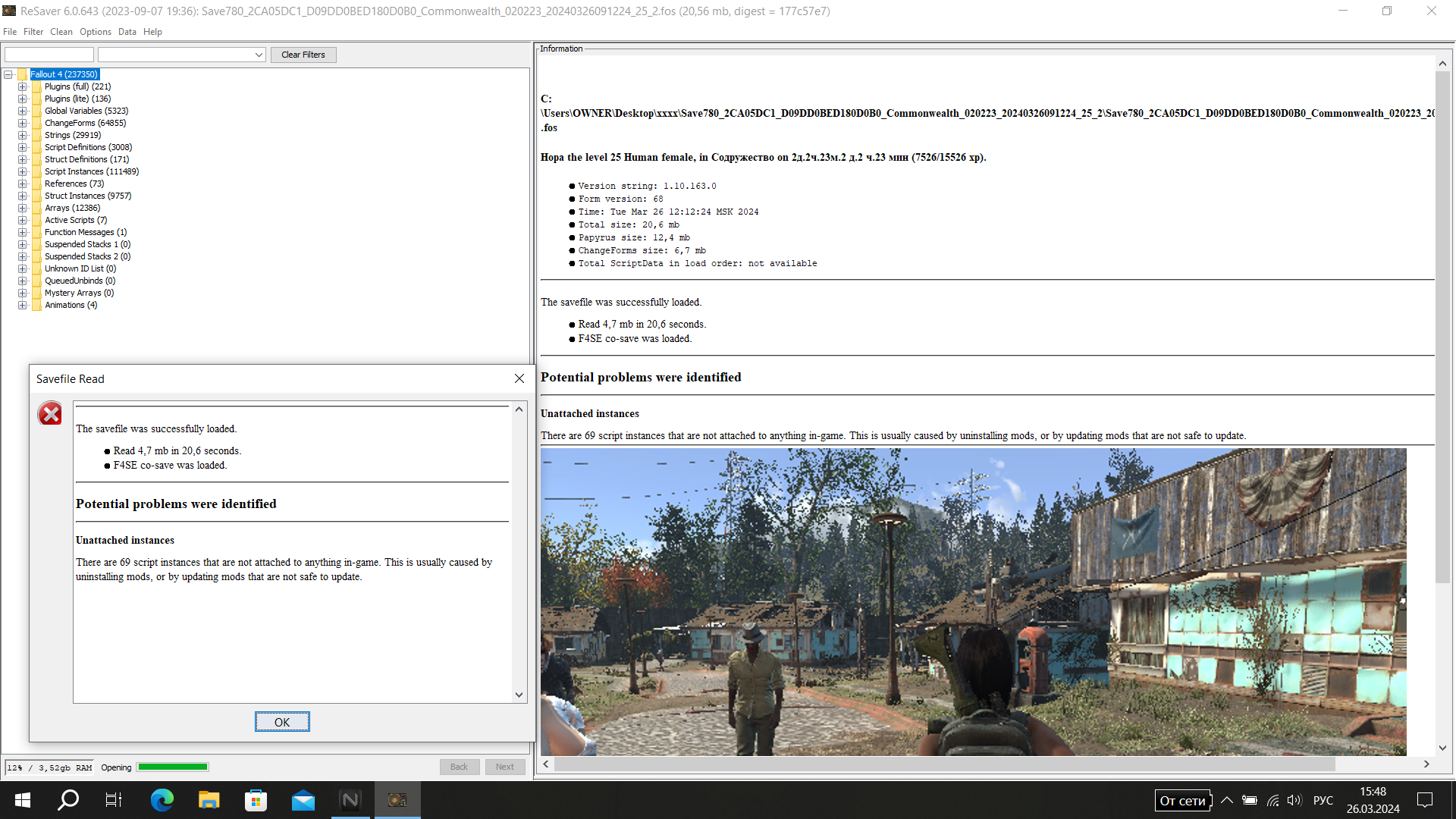The height and width of the screenshot is (819, 1456).
Task: Open the filter combo box dropdown
Action: 259,55
